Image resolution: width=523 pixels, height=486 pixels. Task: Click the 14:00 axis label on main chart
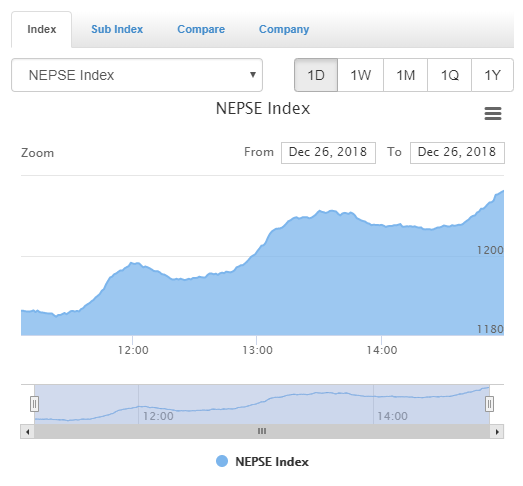tap(382, 350)
